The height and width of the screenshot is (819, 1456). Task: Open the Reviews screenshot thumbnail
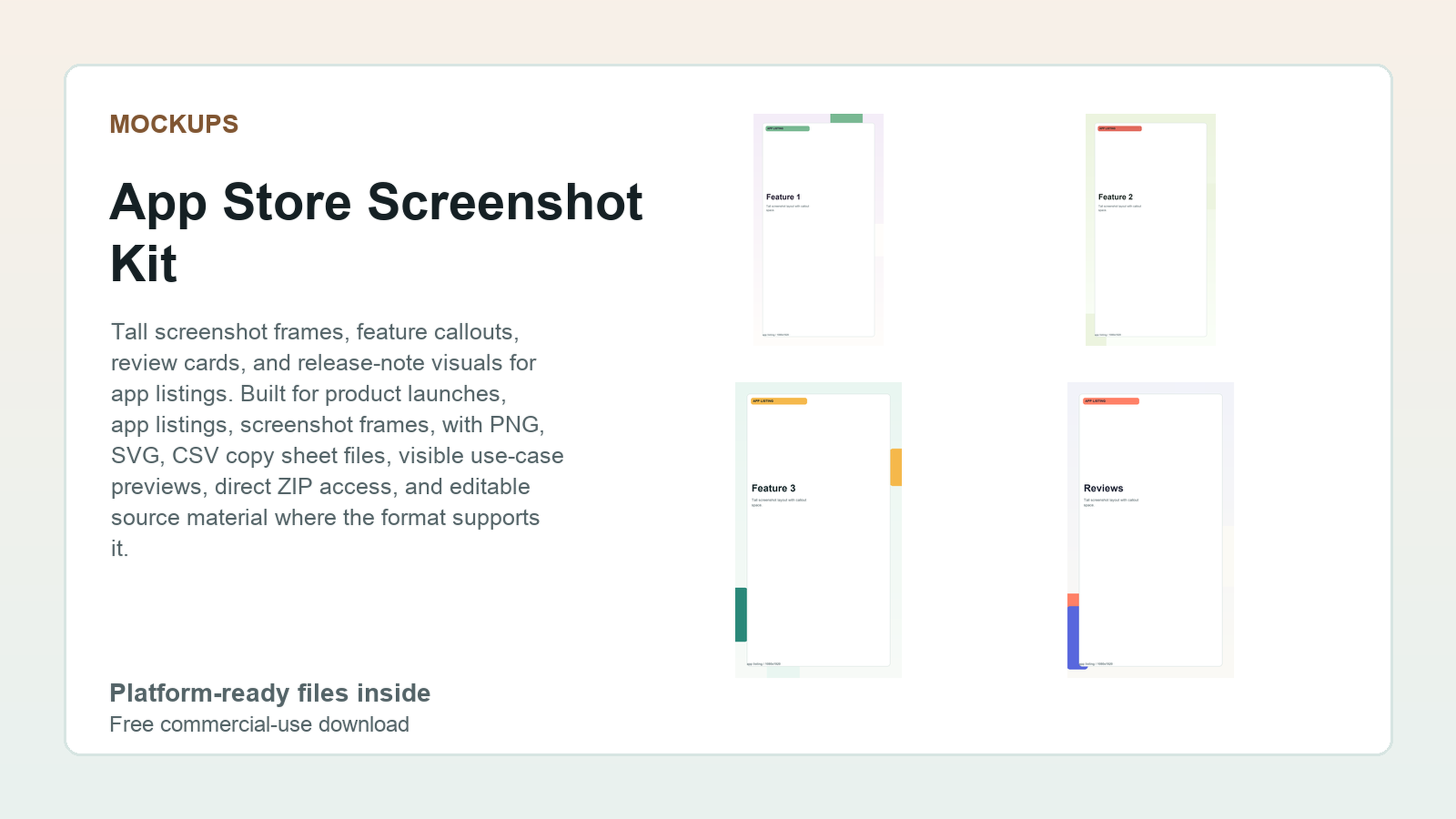1150,530
